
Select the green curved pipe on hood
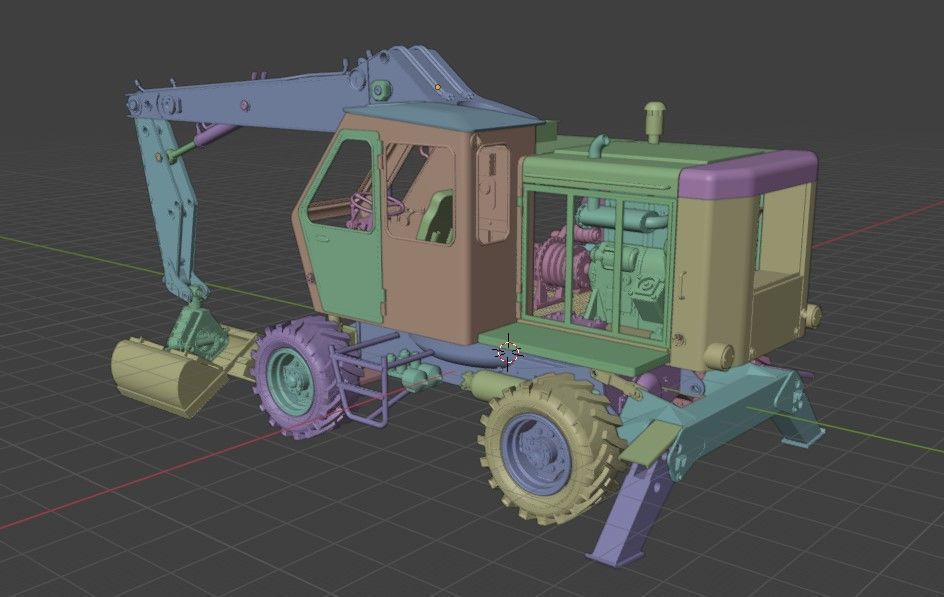[x=598, y=146]
